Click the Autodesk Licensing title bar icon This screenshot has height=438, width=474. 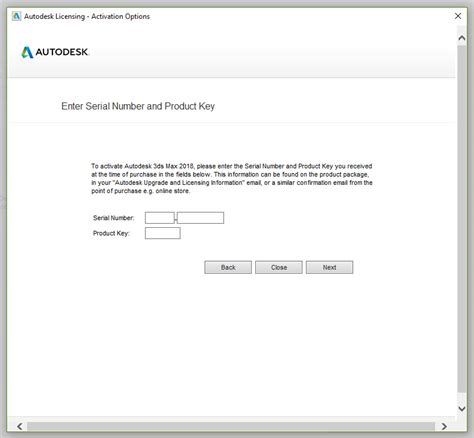pos(16,16)
